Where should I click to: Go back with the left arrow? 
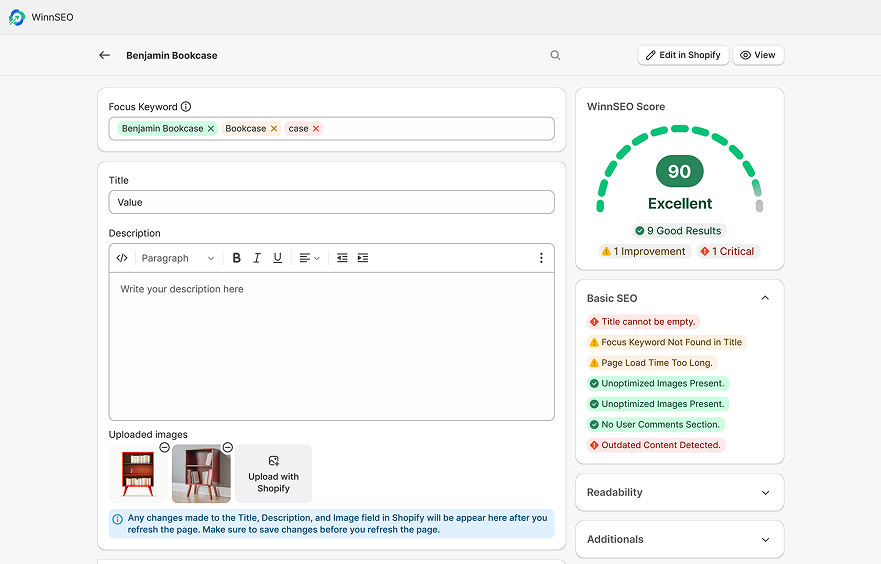(105, 55)
